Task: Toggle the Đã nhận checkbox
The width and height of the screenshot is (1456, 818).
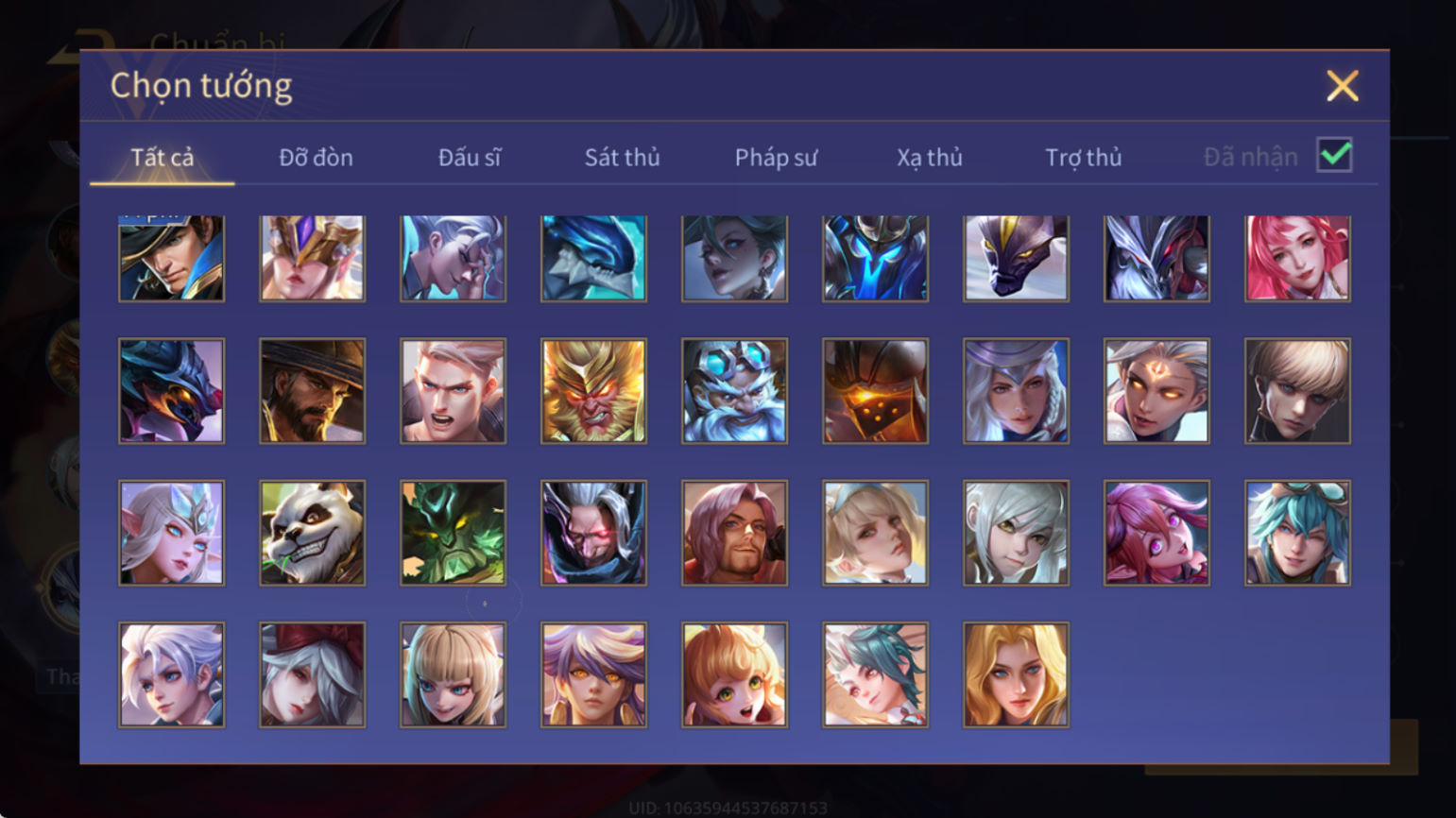Action: click(x=1334, y=155)
